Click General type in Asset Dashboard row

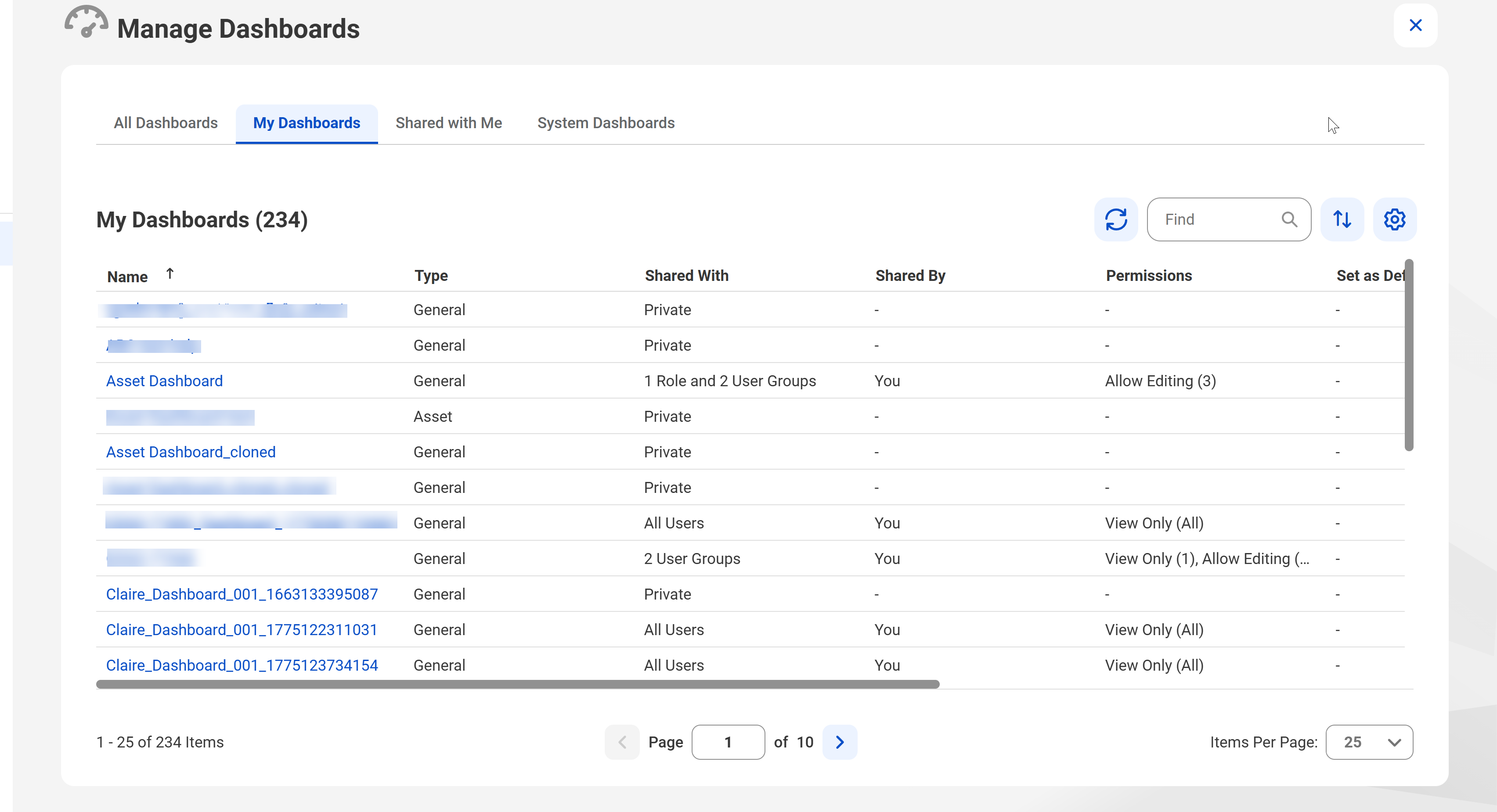tap(439, 381)
